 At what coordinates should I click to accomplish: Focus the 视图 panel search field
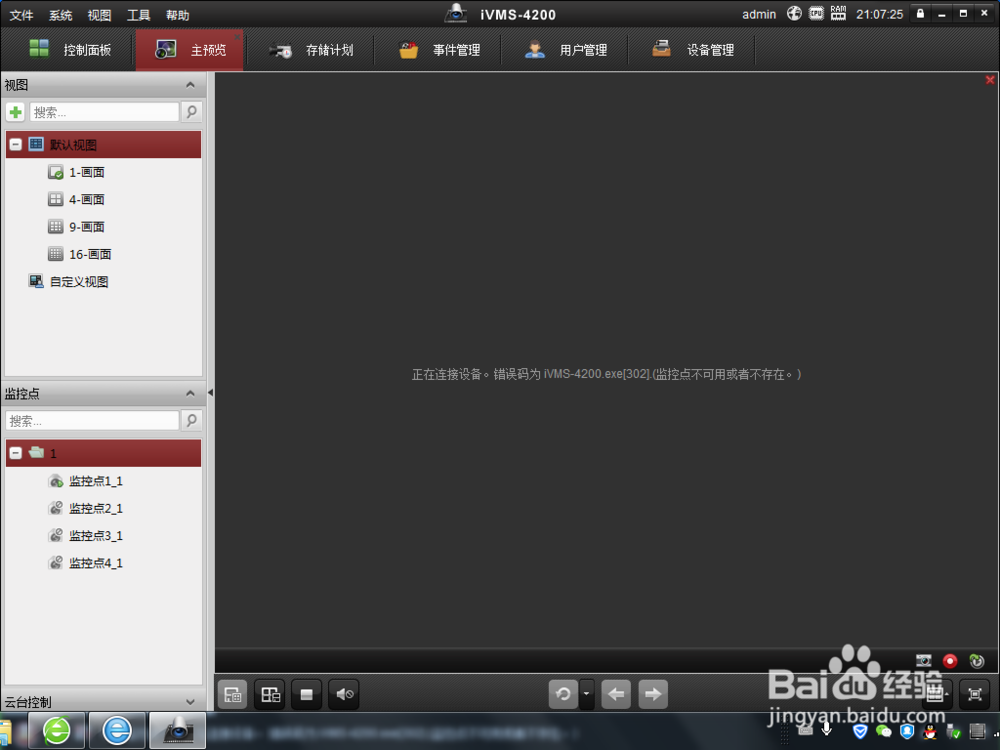pyautogui.click(x=104, y=112)
